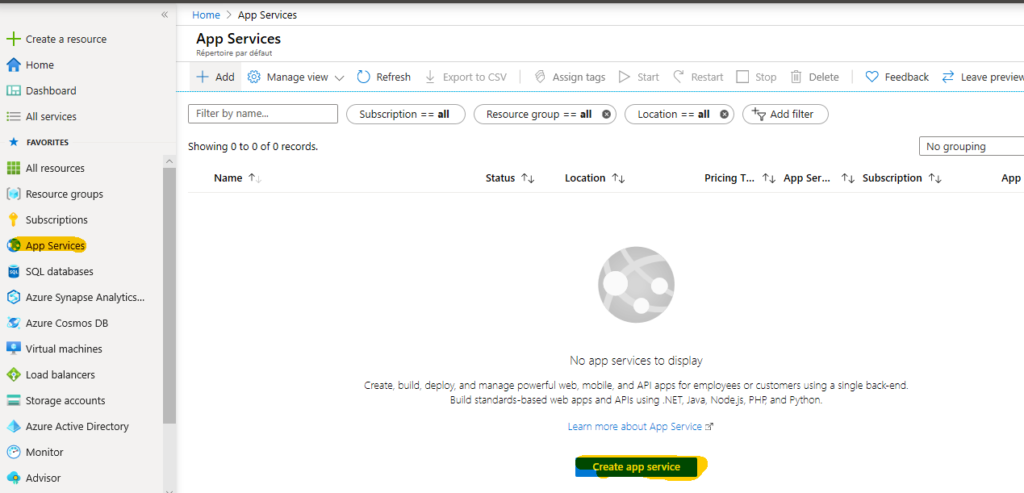Sort by the App Service plan column arrows
Screen dimensions: 1024x493
pos(848,178)
